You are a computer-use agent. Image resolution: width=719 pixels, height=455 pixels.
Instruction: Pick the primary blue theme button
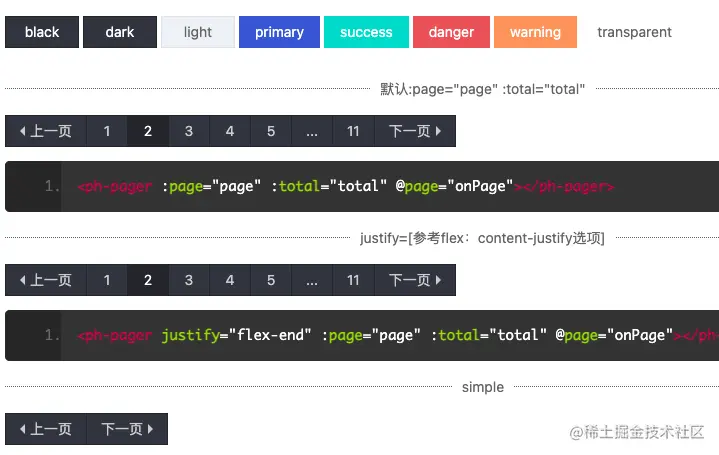click(279, 32)
